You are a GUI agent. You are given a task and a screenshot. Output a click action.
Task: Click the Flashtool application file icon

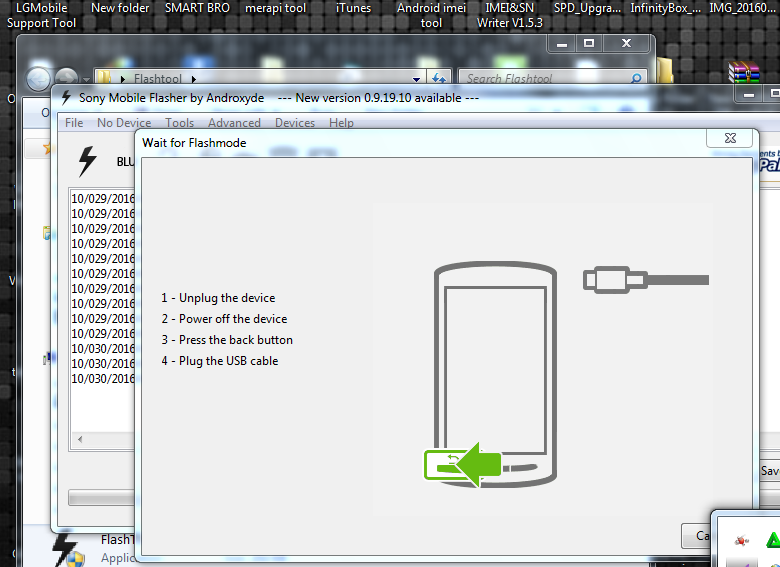(65, 548)
